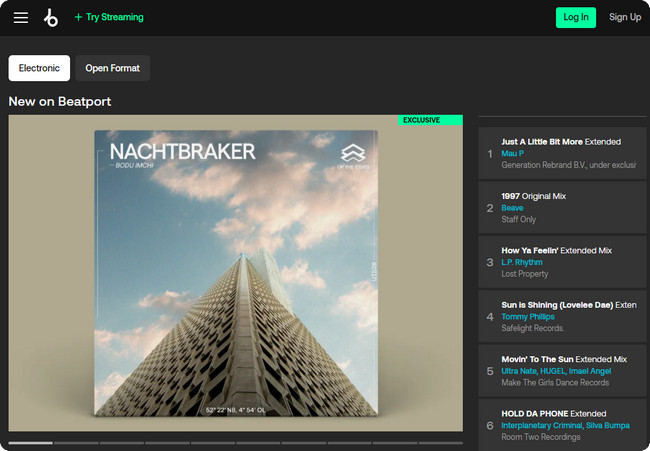The width and height of the screenshot is (650, 451).
Task: Open the Imael Angel artist link
Action: 589,371
